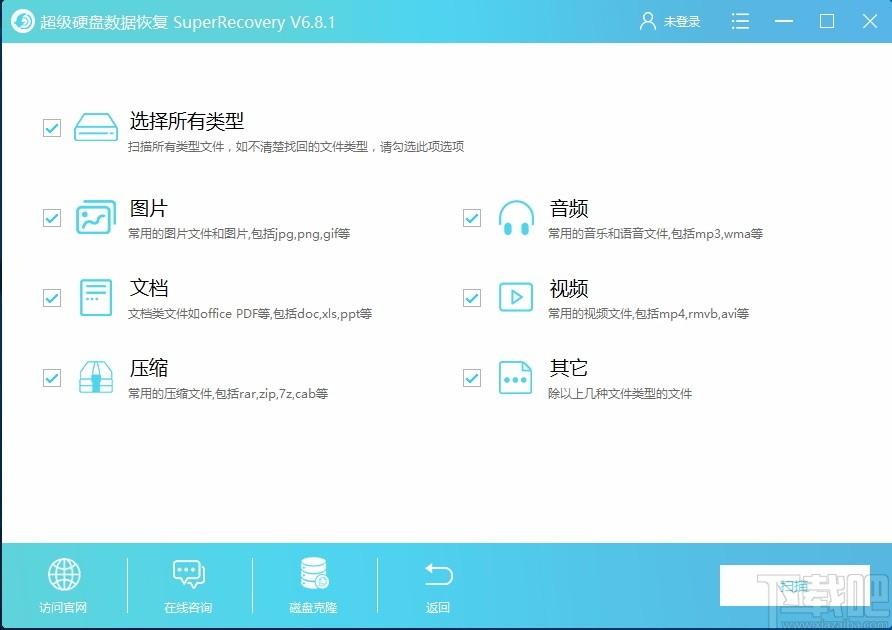The width and height of the screenshot is (892, 630).
Task: Open the user login icon (未登录)
Action: point(647,22)
